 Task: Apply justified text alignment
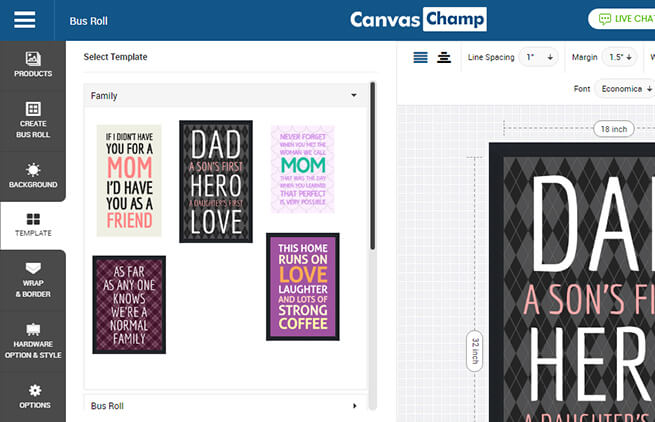click(420, 58)
